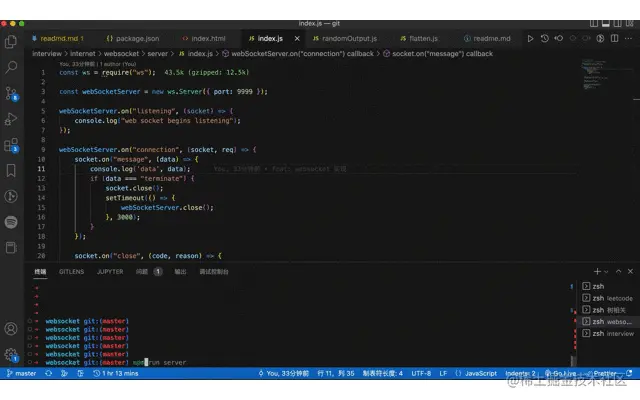Close the index.js editor tab
640x400 pixels.
[x=297, y=38]
